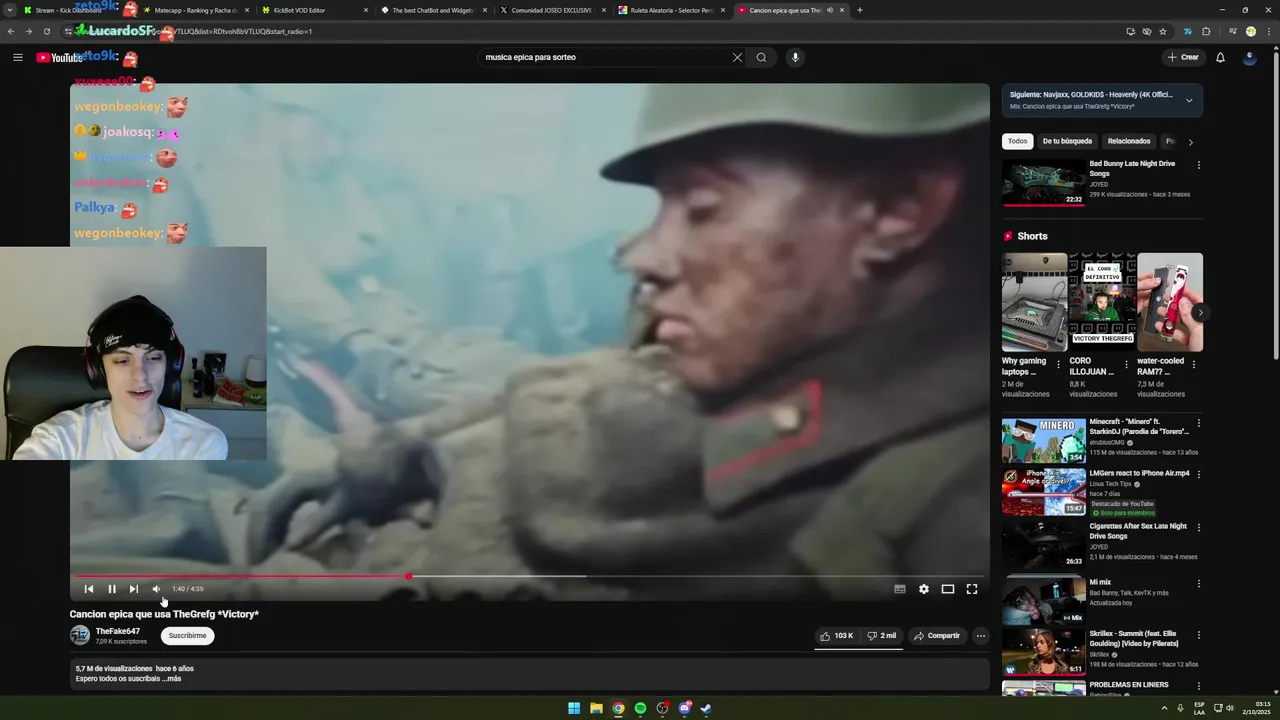Open Windows Start menu

pos(574,708)
